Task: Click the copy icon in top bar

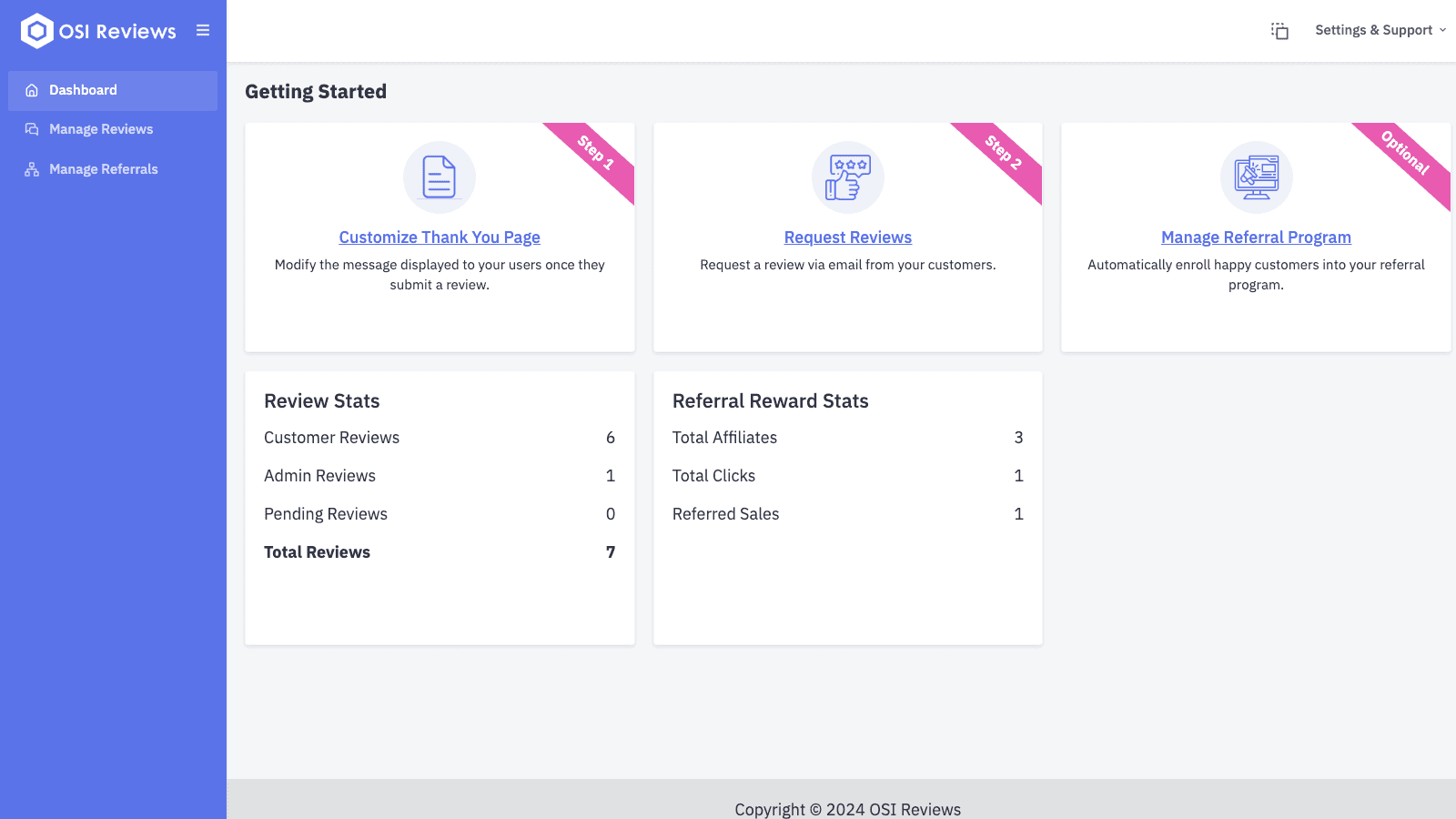Action: point(1279,31)
